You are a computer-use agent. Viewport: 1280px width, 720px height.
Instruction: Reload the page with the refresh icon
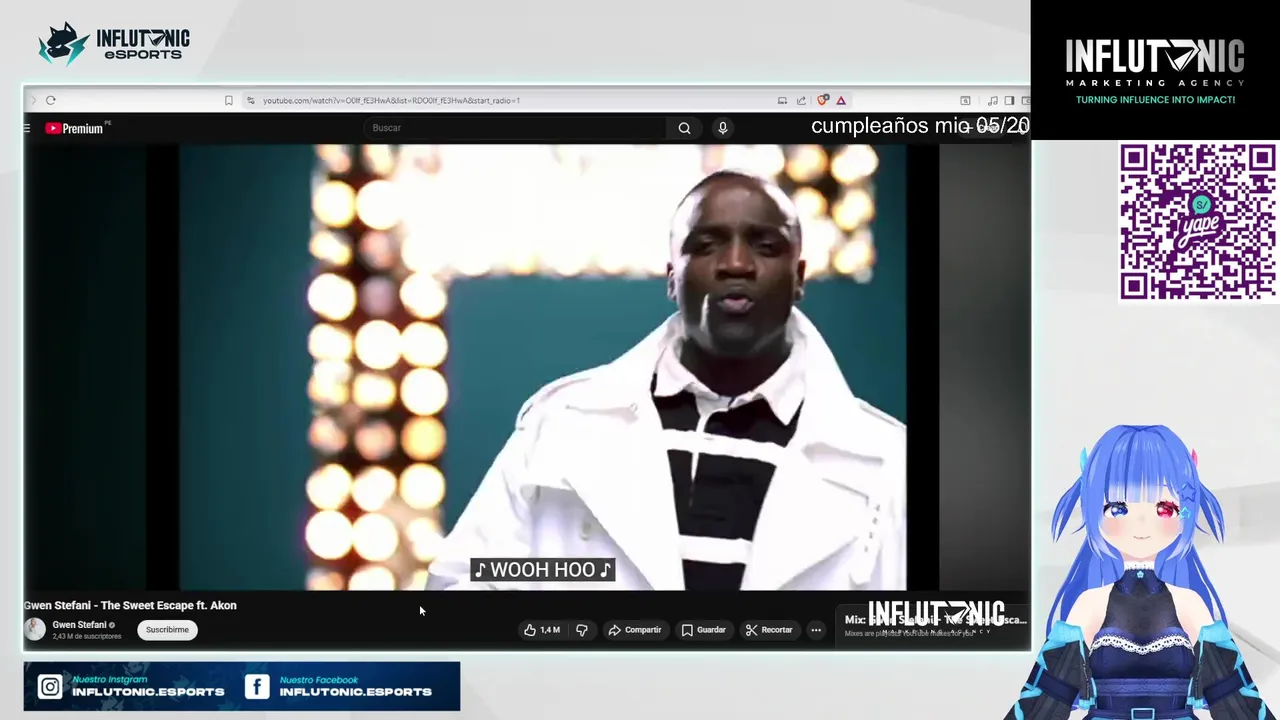(x=50, y=100)
